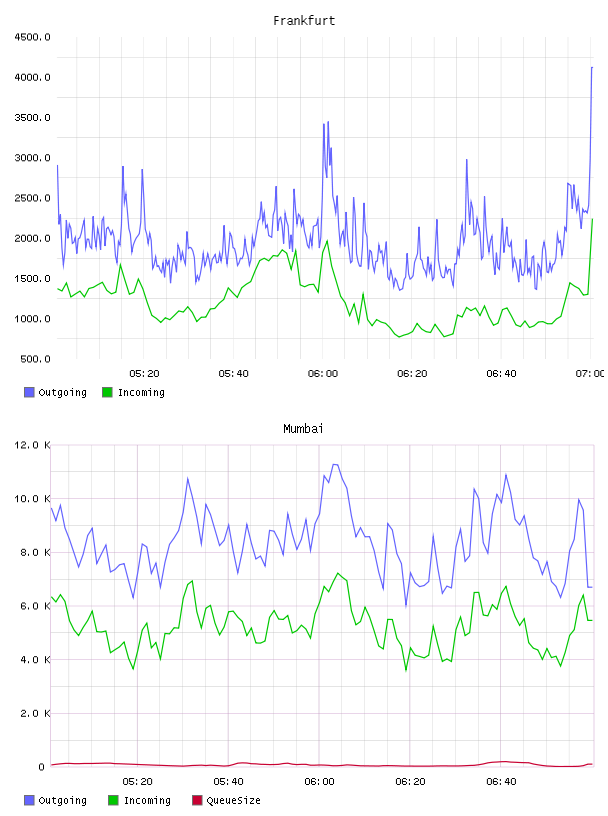Viewport: 608px width, 816px height.
Task: Click the 06:20 time label on Mumbai chart
Action: (410, 782)
